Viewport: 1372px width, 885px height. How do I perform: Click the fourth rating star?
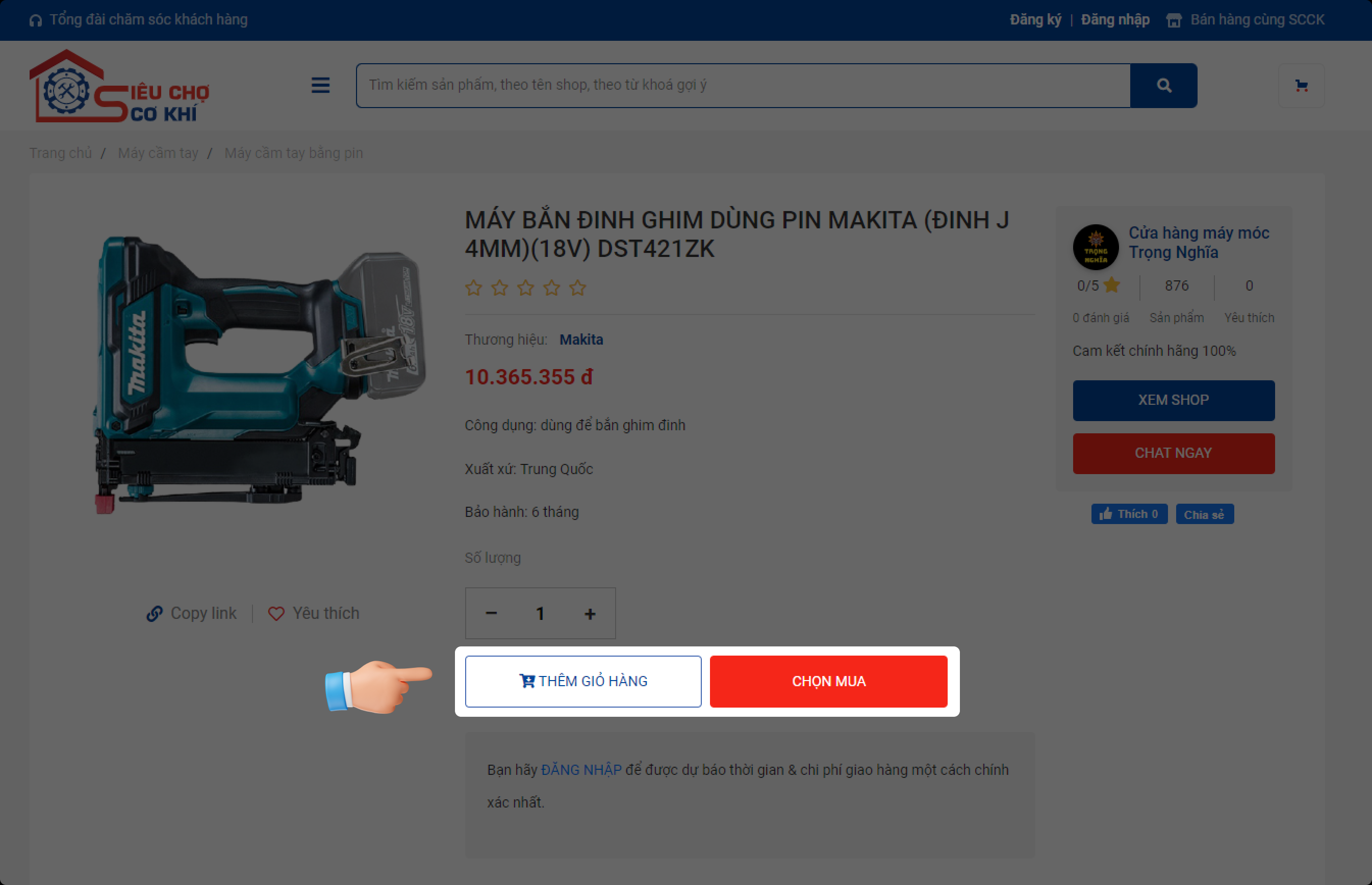[x=552, y=288]
